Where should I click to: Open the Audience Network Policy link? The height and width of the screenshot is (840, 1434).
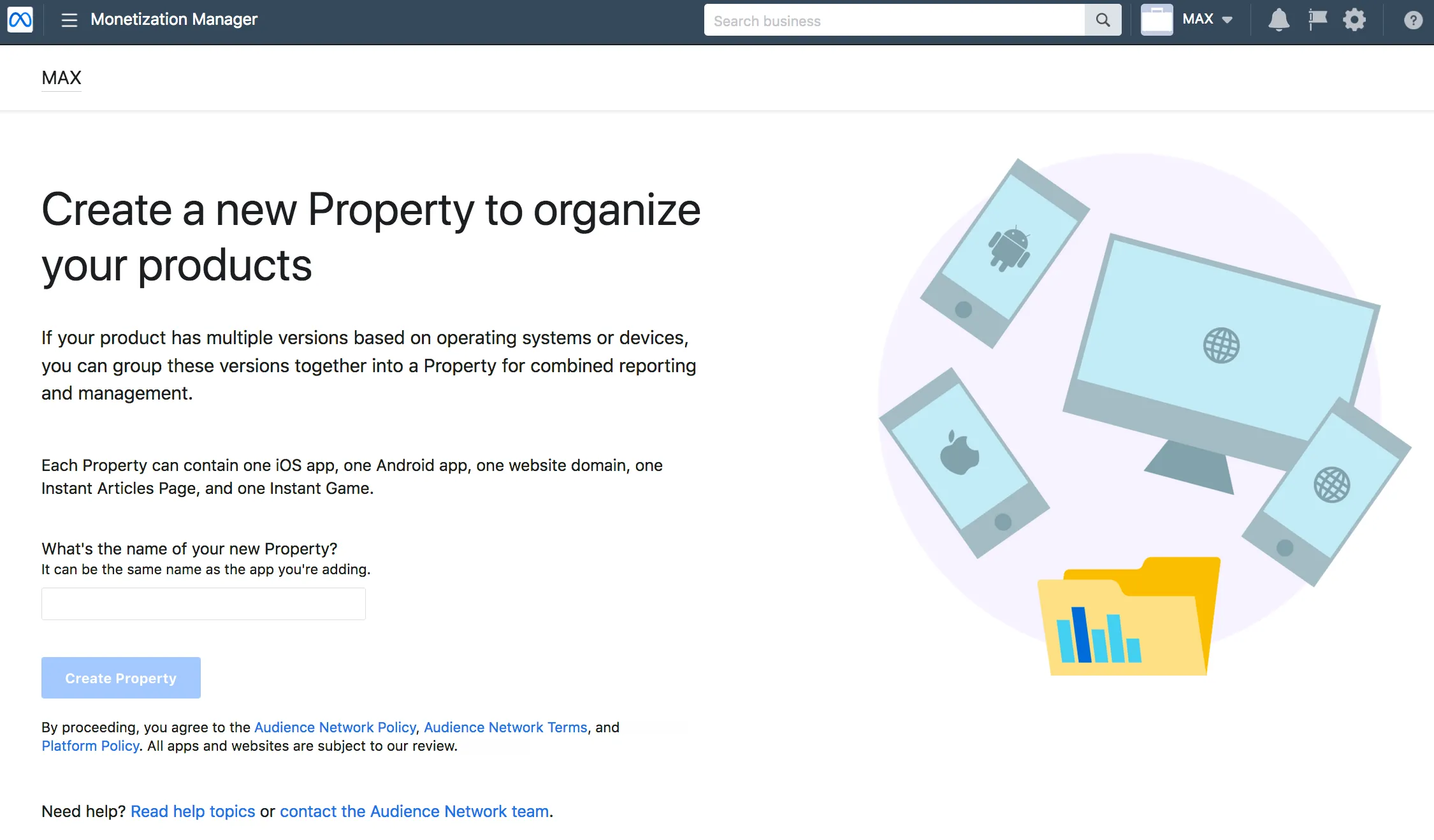tap(335, 727)
